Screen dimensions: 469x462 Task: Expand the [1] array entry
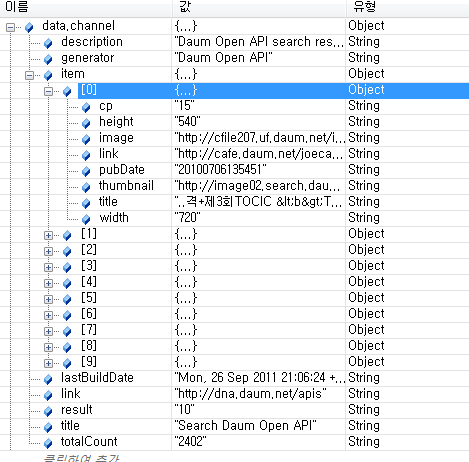(x=49, y=235)
